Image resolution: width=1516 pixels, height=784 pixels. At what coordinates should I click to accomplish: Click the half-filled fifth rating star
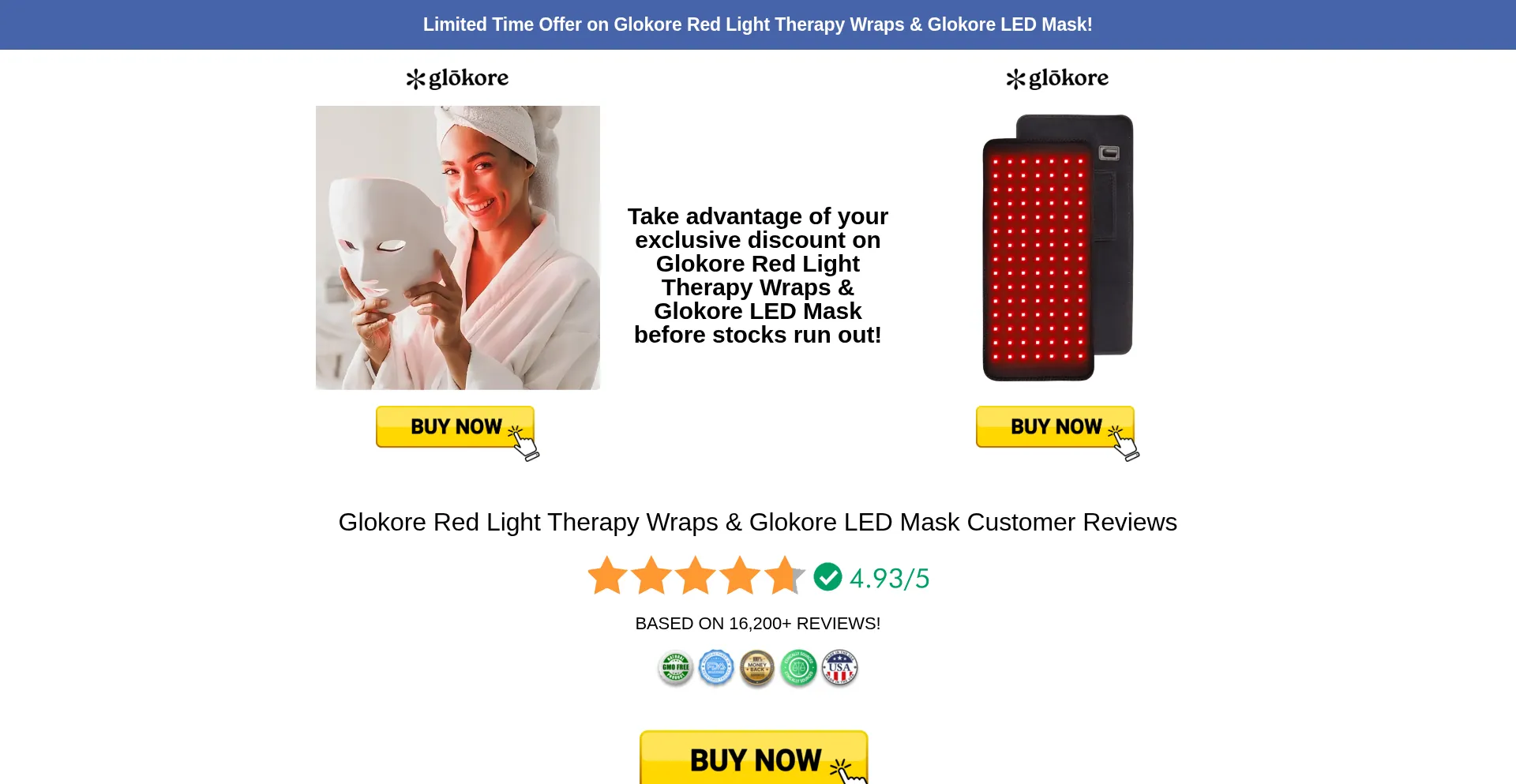point(784,575)
